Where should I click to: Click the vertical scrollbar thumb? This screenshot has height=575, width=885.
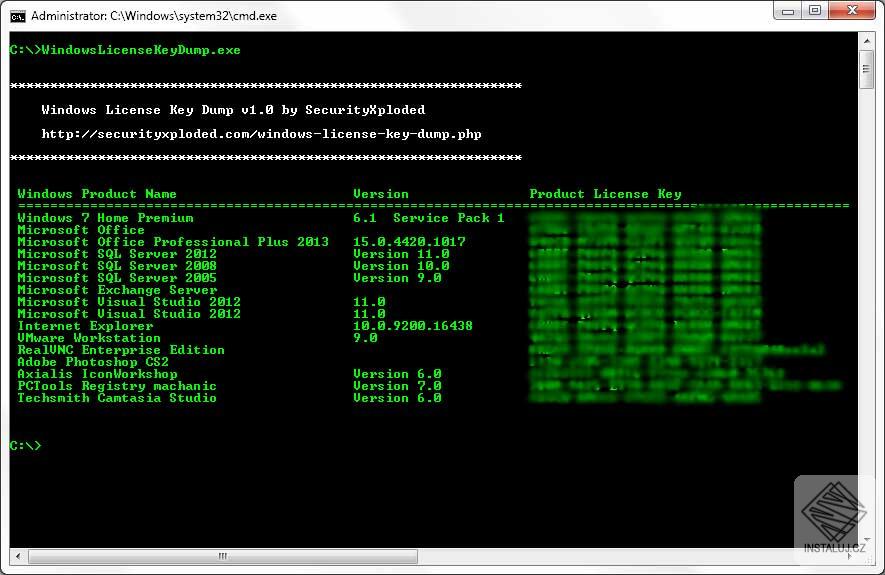pos(866,69)
